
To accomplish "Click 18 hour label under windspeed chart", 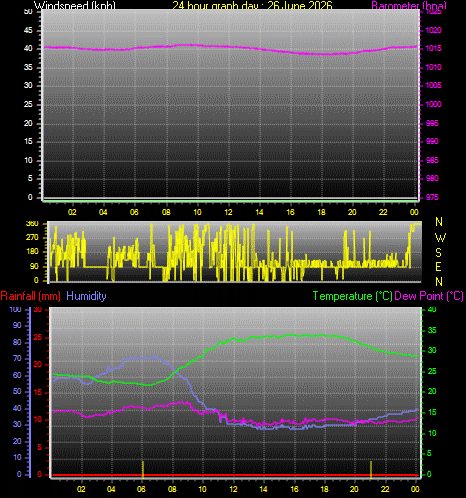I will (x=321, y=212).
